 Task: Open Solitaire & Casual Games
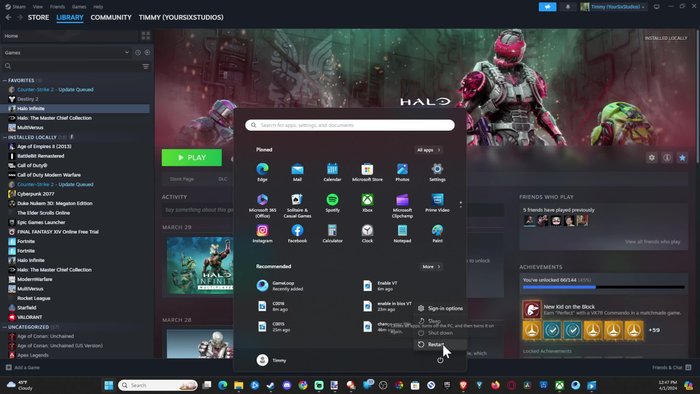pos(297,206)
